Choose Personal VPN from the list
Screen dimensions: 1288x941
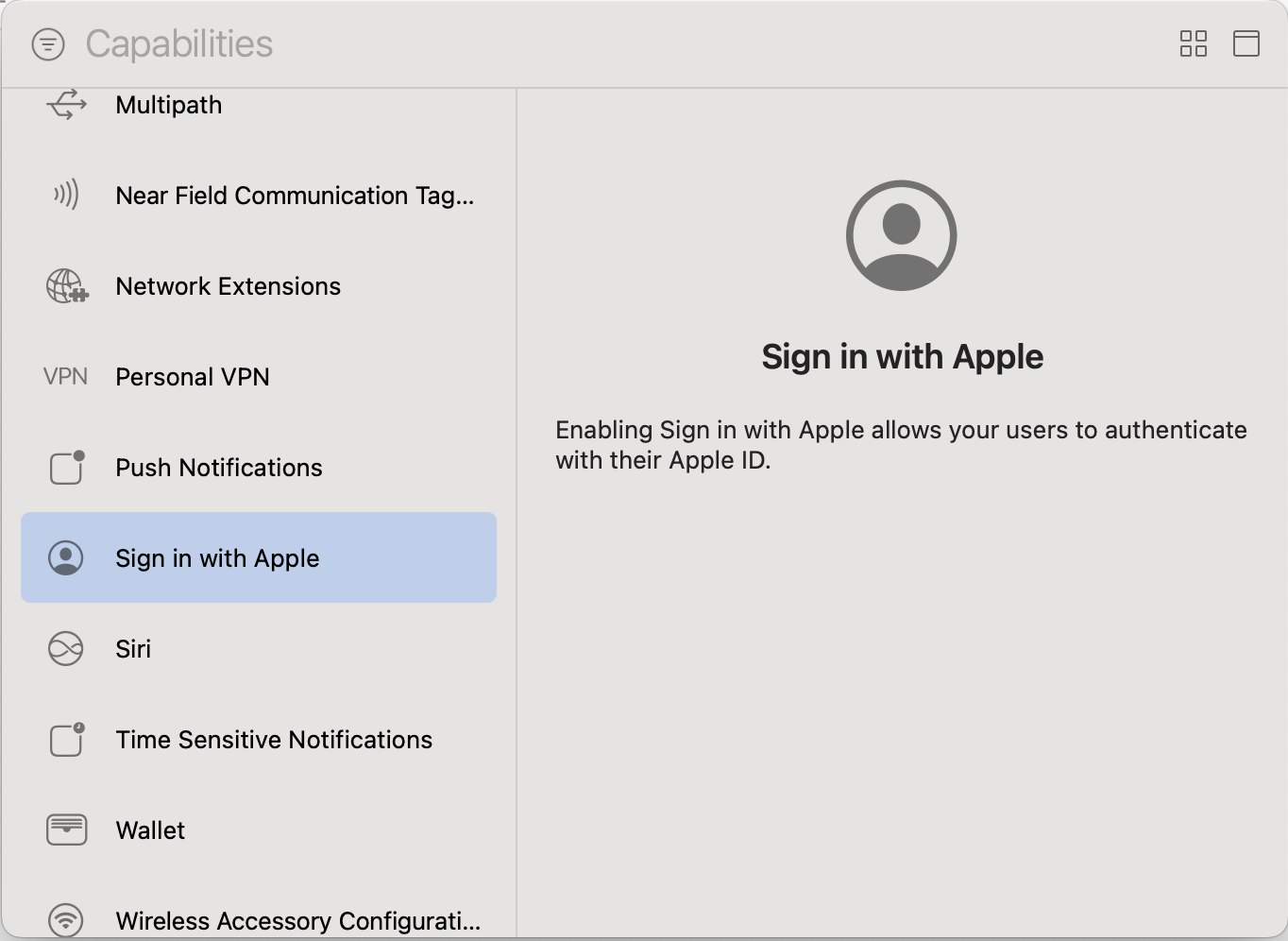coord(193,377)
